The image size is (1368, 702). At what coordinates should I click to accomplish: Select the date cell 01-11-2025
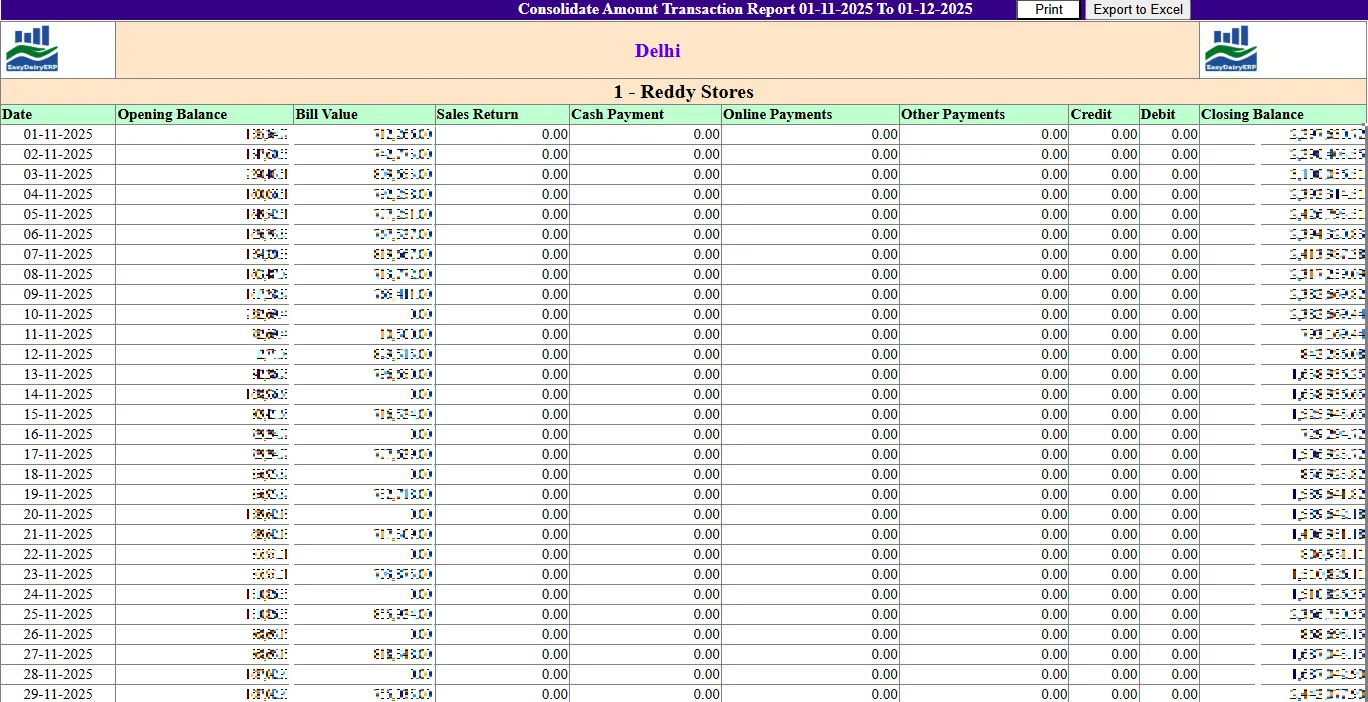click(x=58, y=134)
